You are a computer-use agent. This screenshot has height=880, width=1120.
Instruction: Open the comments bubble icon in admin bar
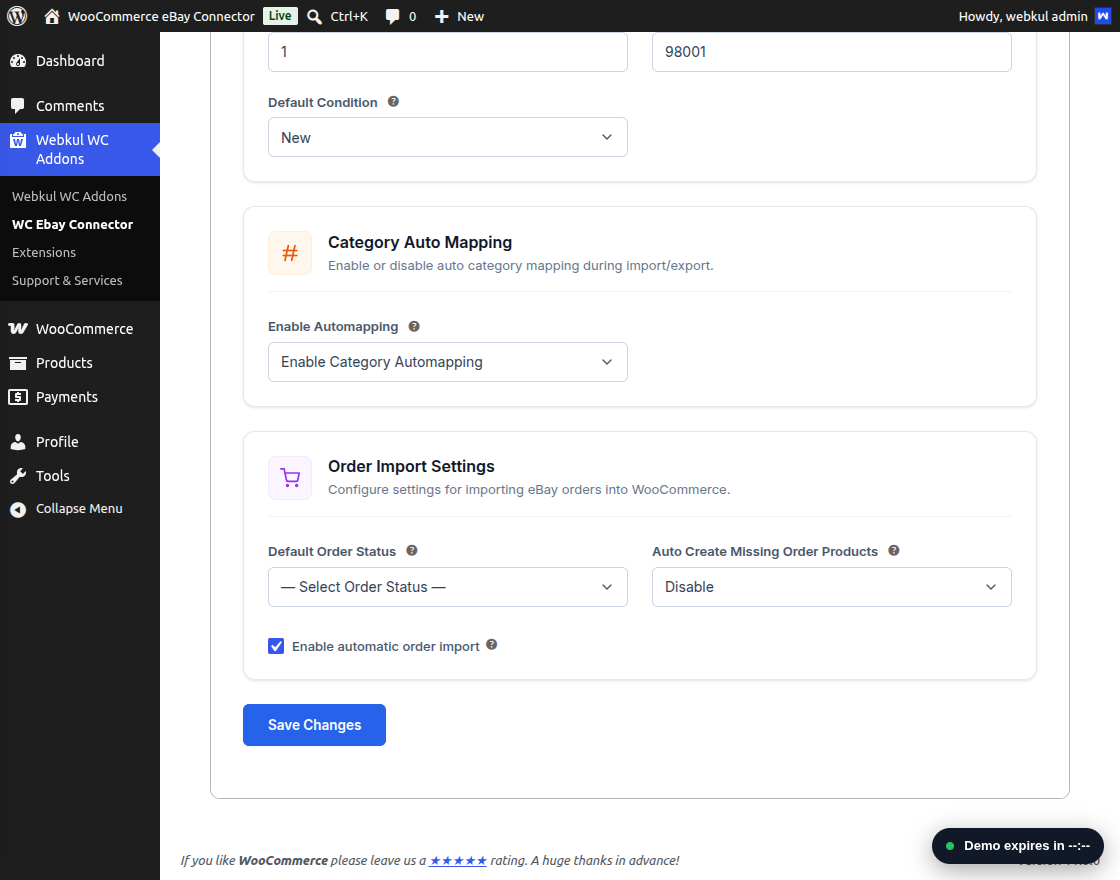(x=392, y=16)
